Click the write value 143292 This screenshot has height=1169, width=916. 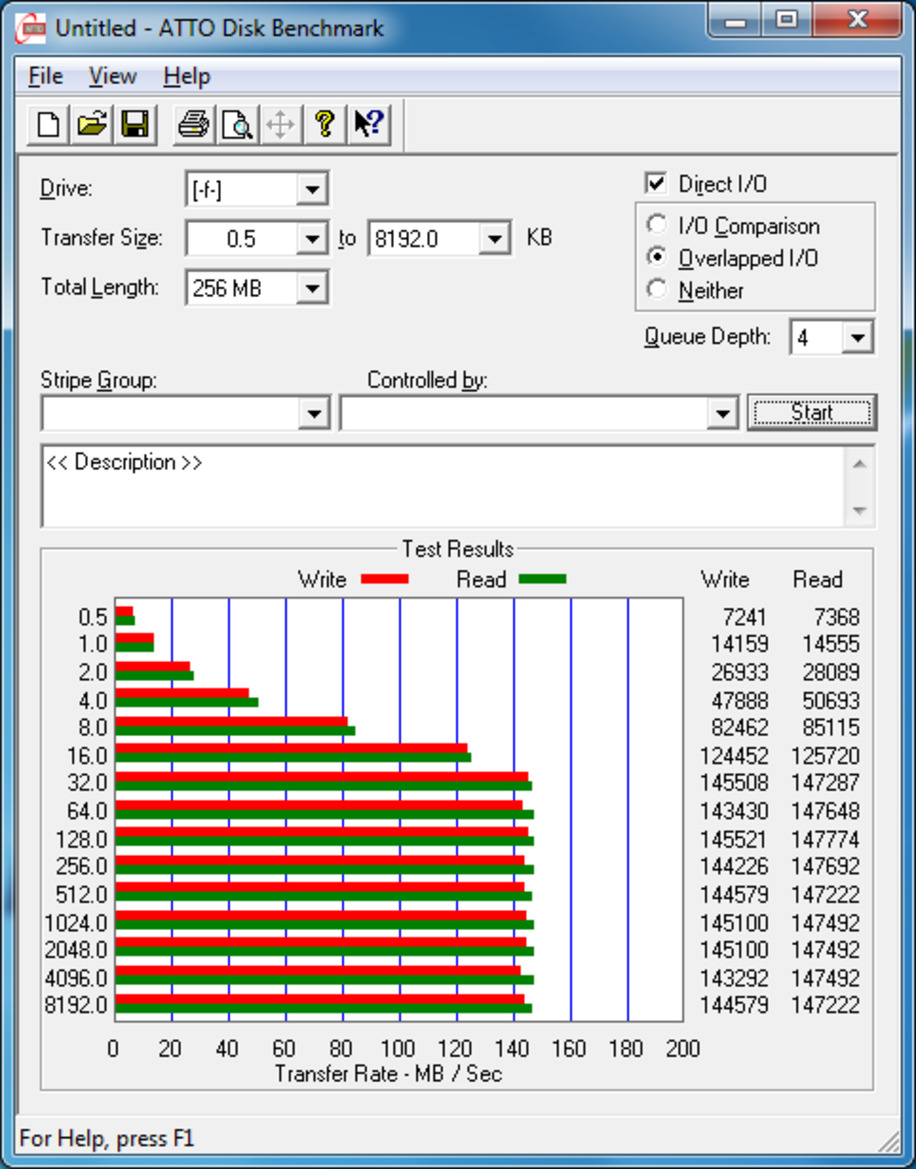pyautogui.click(x=734, y=977)
